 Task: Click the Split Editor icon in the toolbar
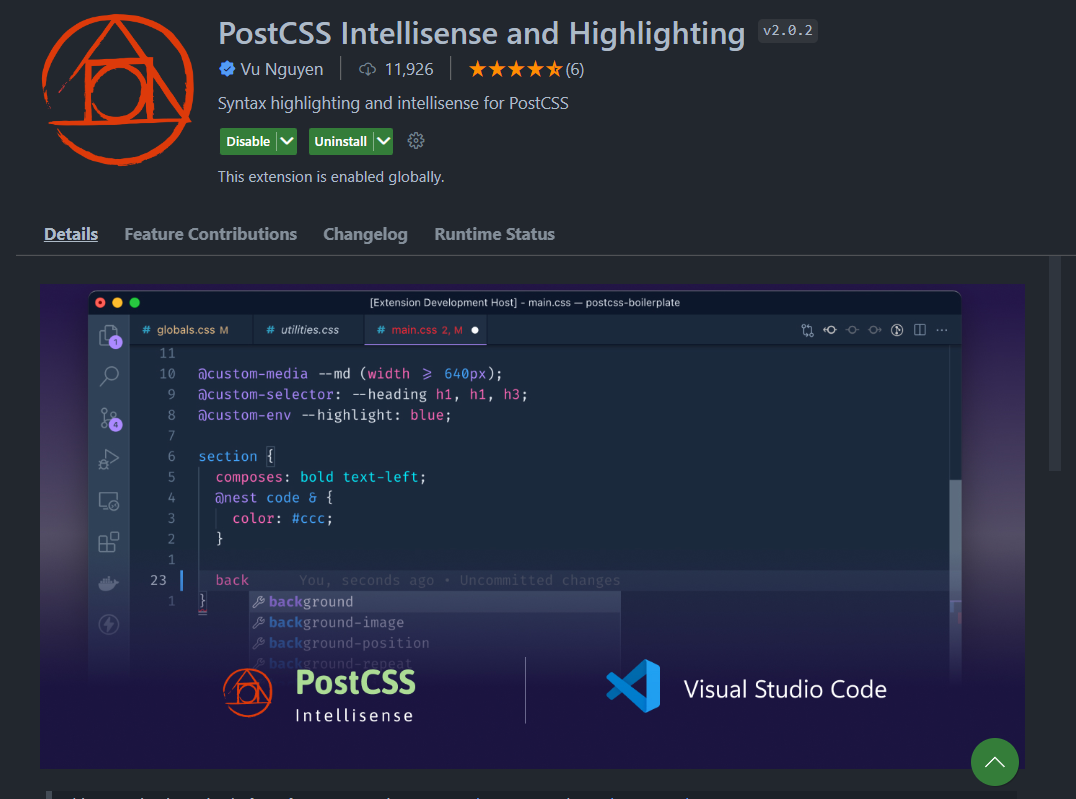(x=919, y=330)
